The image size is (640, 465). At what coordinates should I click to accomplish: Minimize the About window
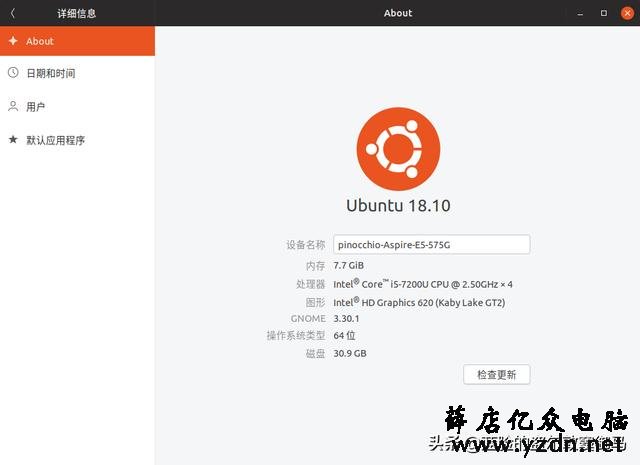coord(580,13)
